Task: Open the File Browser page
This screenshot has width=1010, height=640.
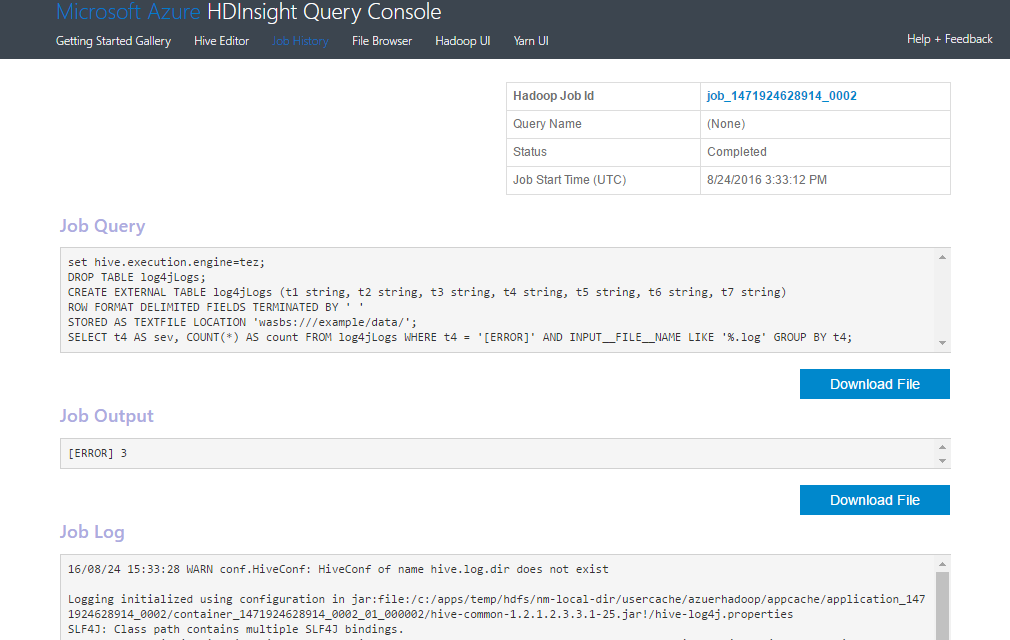Action: [381, 41]
